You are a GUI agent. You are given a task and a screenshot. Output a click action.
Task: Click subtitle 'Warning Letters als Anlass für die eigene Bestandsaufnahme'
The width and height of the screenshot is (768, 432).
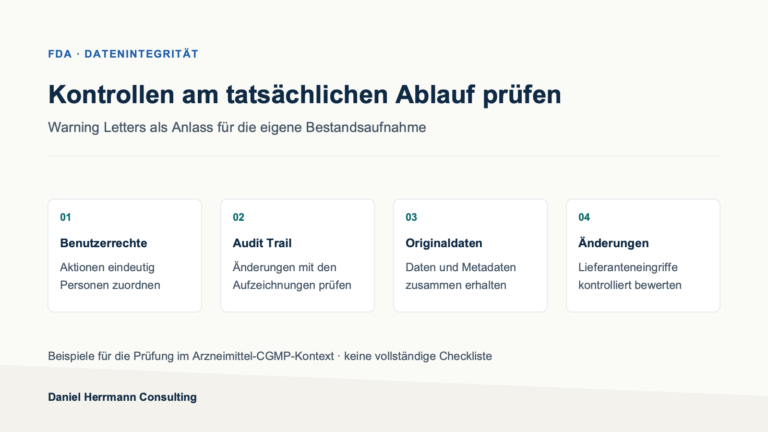pos(237,127)
